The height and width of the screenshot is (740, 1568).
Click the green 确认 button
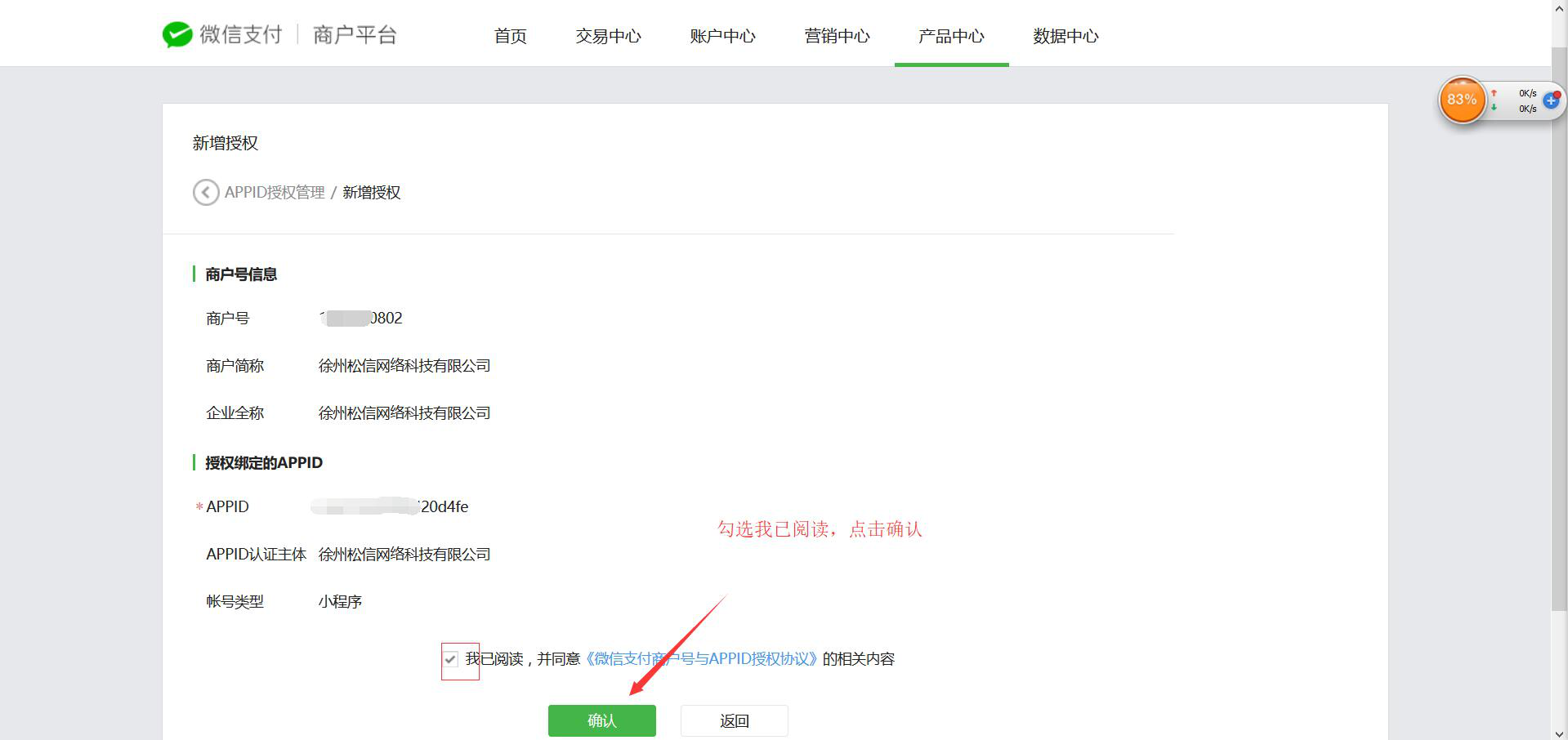point(602,720)
